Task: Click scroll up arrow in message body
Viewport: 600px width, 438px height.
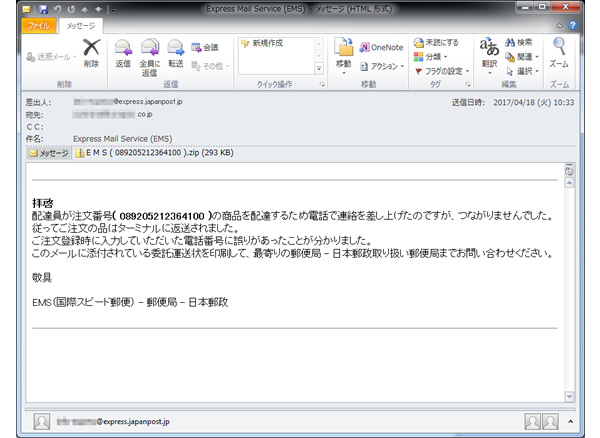Action: (x=569, y=183)
